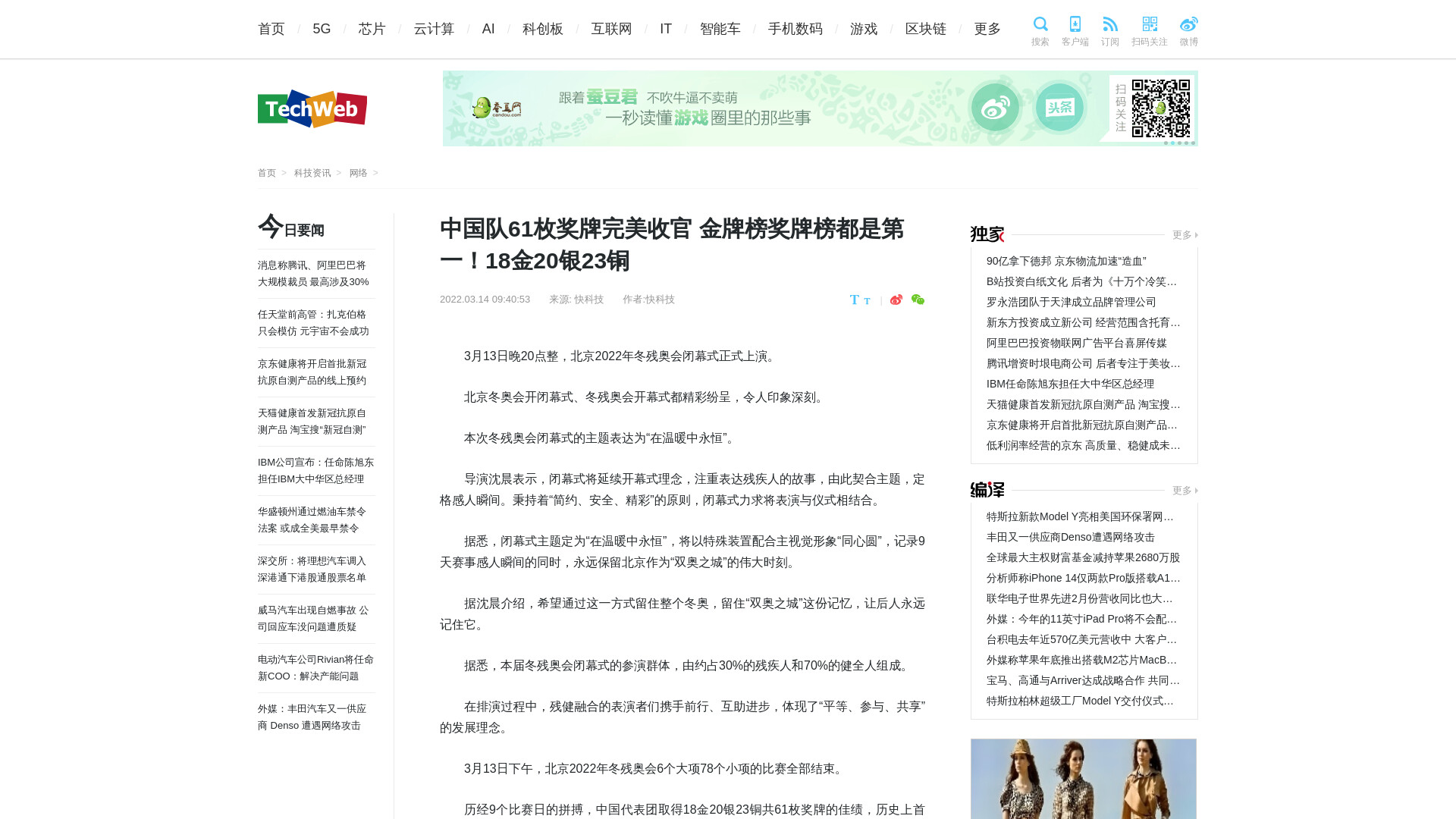Viewport: 1456px width, 819px height.
Task: Share article via WeChat icon
Action: [918, 300]
